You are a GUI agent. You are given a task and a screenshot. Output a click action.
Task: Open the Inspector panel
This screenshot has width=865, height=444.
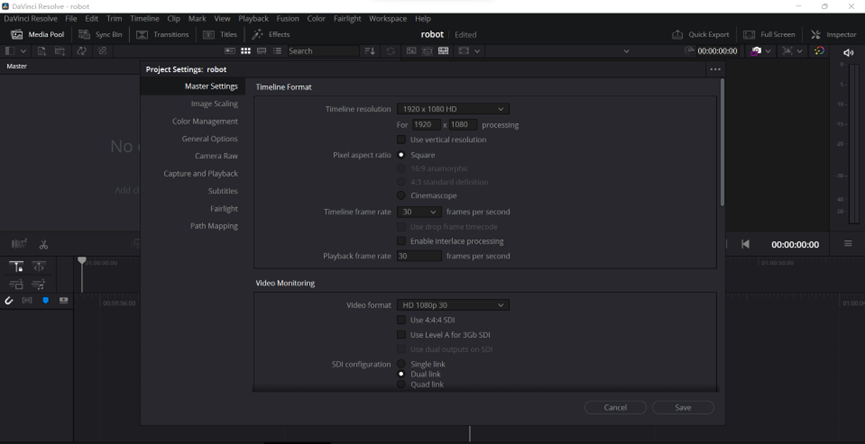coord(834,34)
